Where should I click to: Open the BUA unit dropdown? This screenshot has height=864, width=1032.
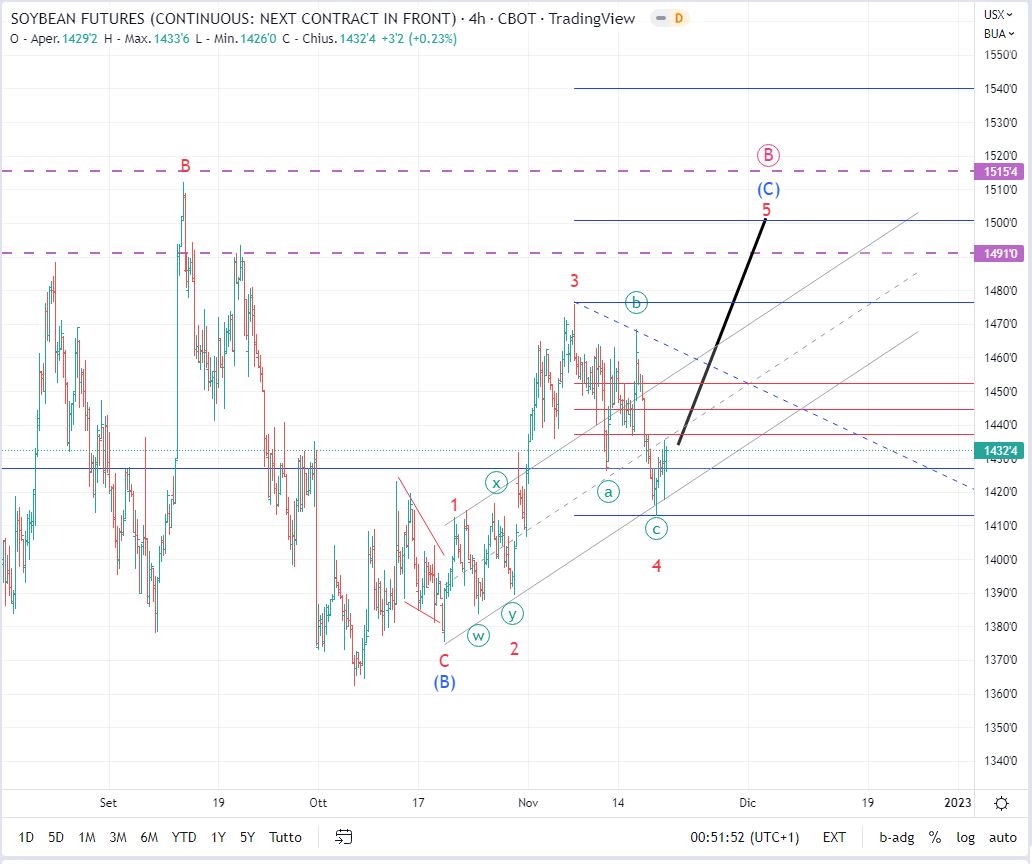click(998, 34)
